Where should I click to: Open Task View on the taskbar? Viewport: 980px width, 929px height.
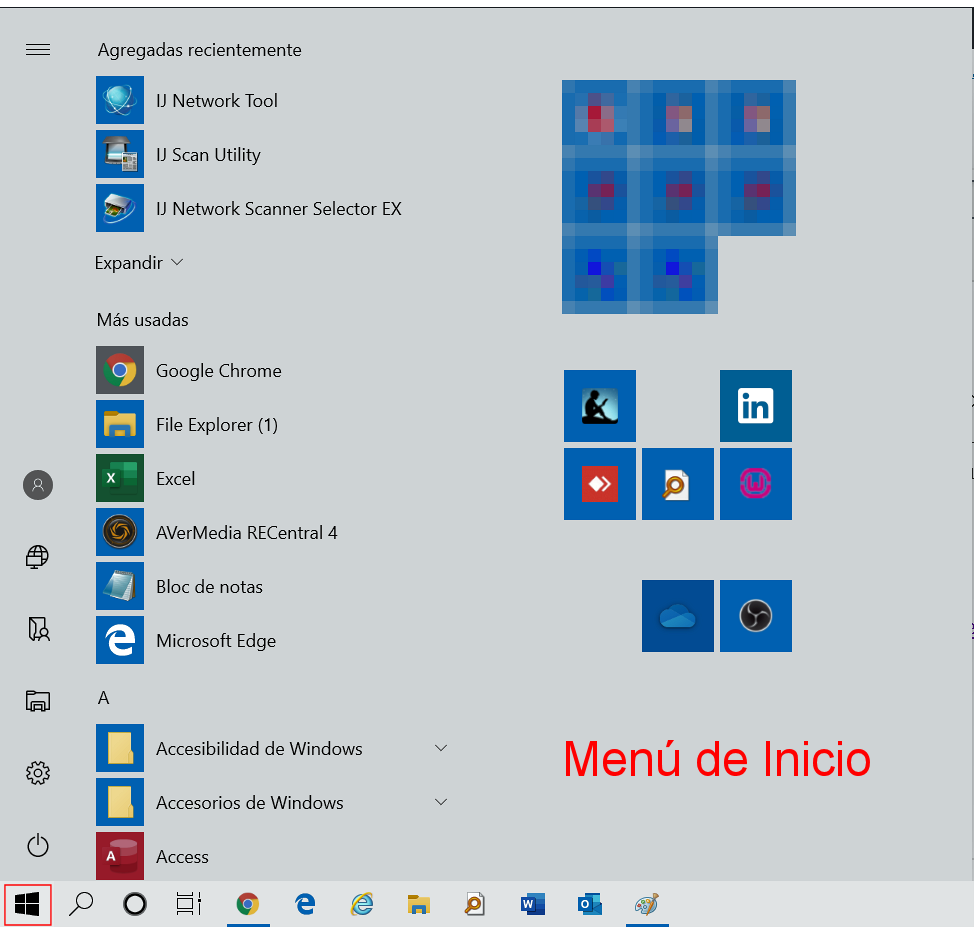pyautogui.click(x=189, y=904)
